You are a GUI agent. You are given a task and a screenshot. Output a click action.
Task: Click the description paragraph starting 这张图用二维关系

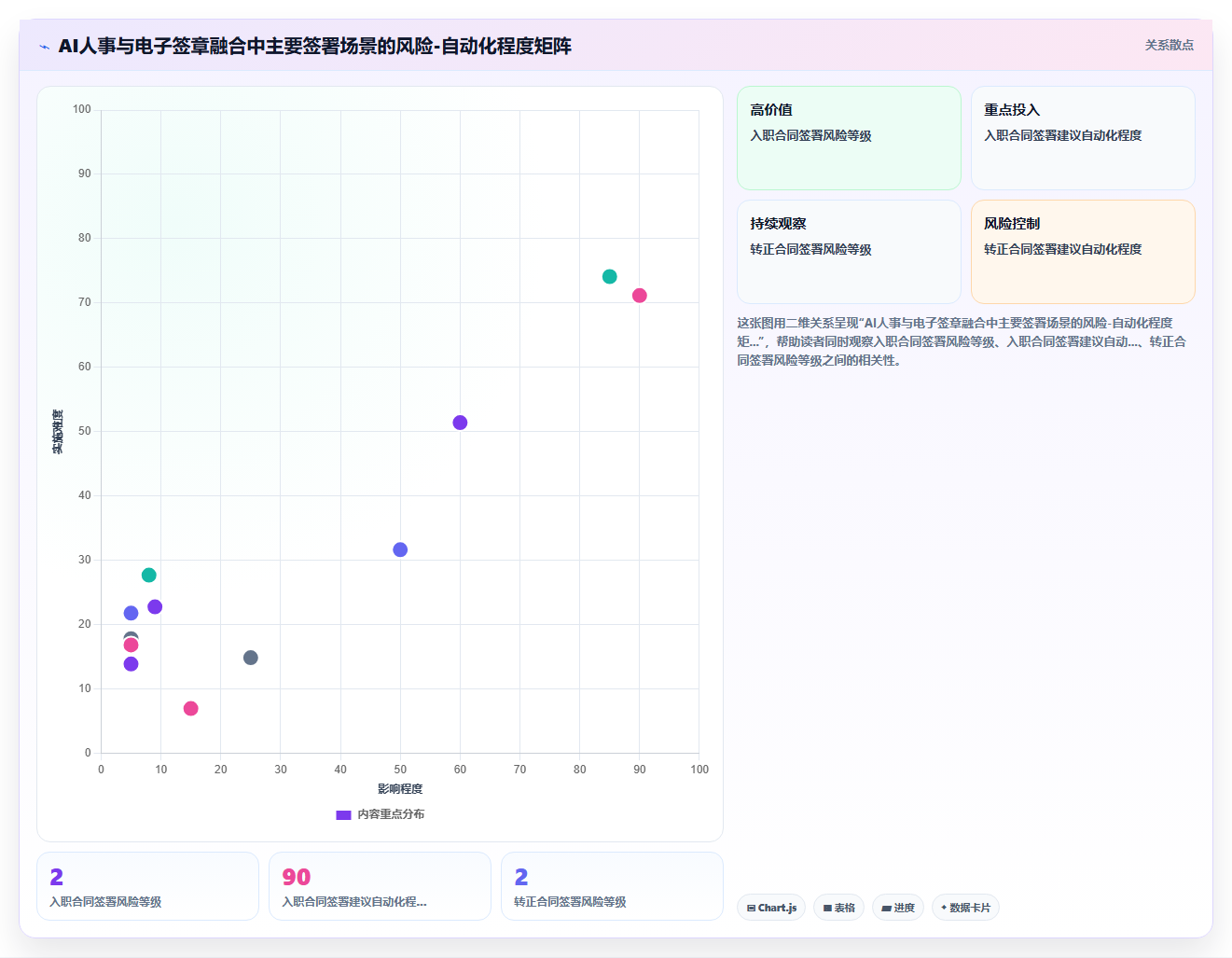962,341
